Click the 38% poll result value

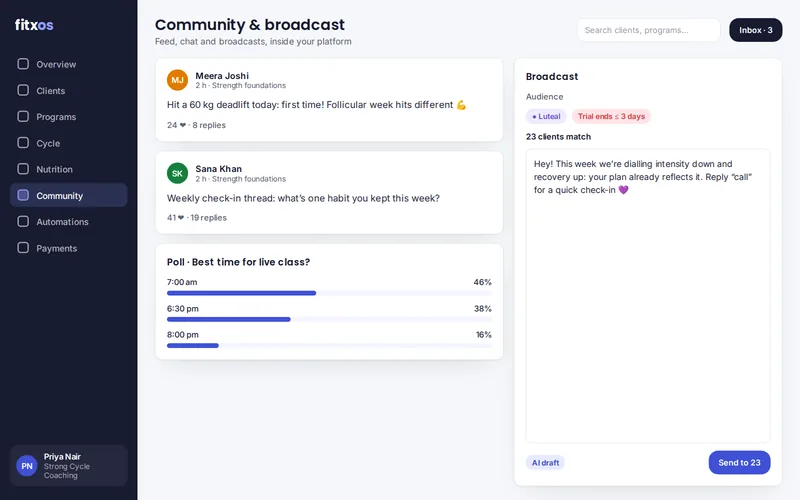(x=482, y=309)
